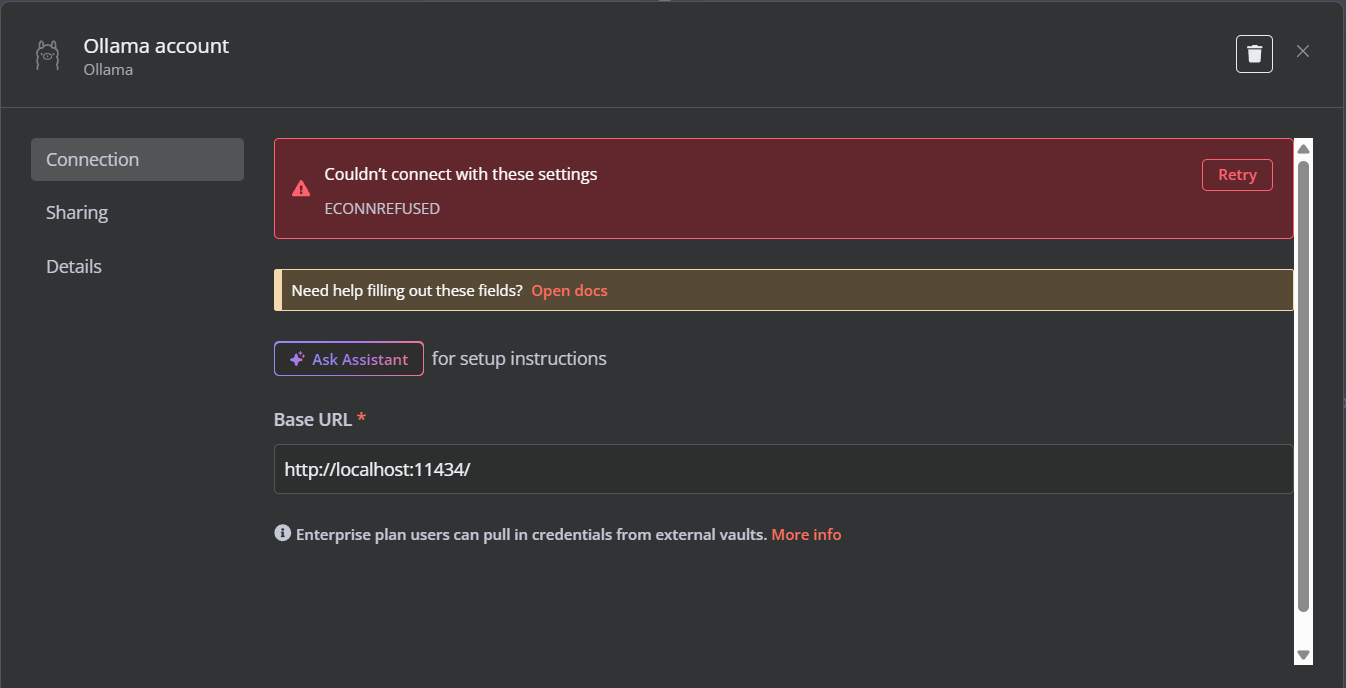The width and height of the screenshot is (1346, 688).
Task: Retry the failed connection
Action: coord(1237,175)
